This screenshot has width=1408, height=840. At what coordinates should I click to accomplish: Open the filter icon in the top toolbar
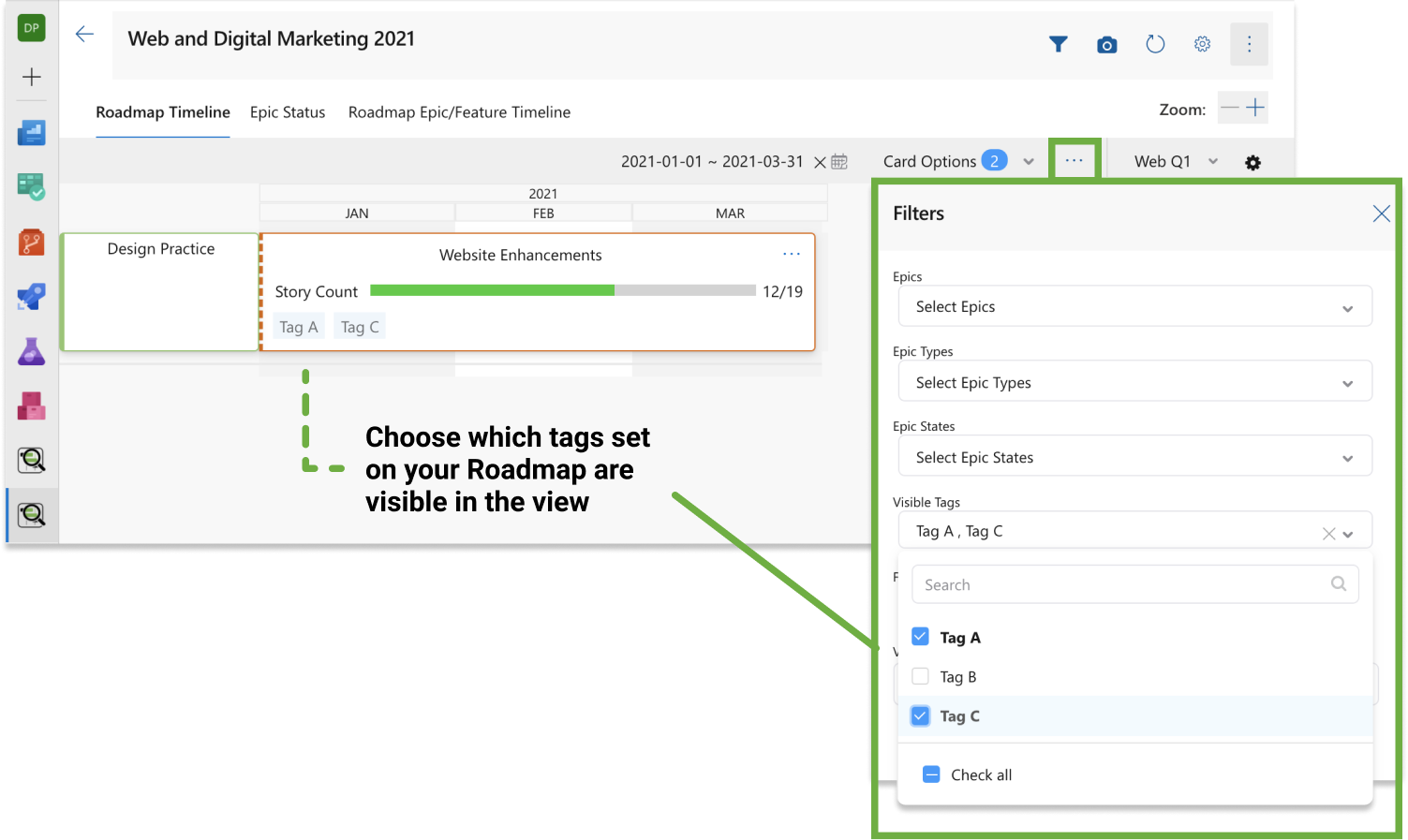(1058, 43)
